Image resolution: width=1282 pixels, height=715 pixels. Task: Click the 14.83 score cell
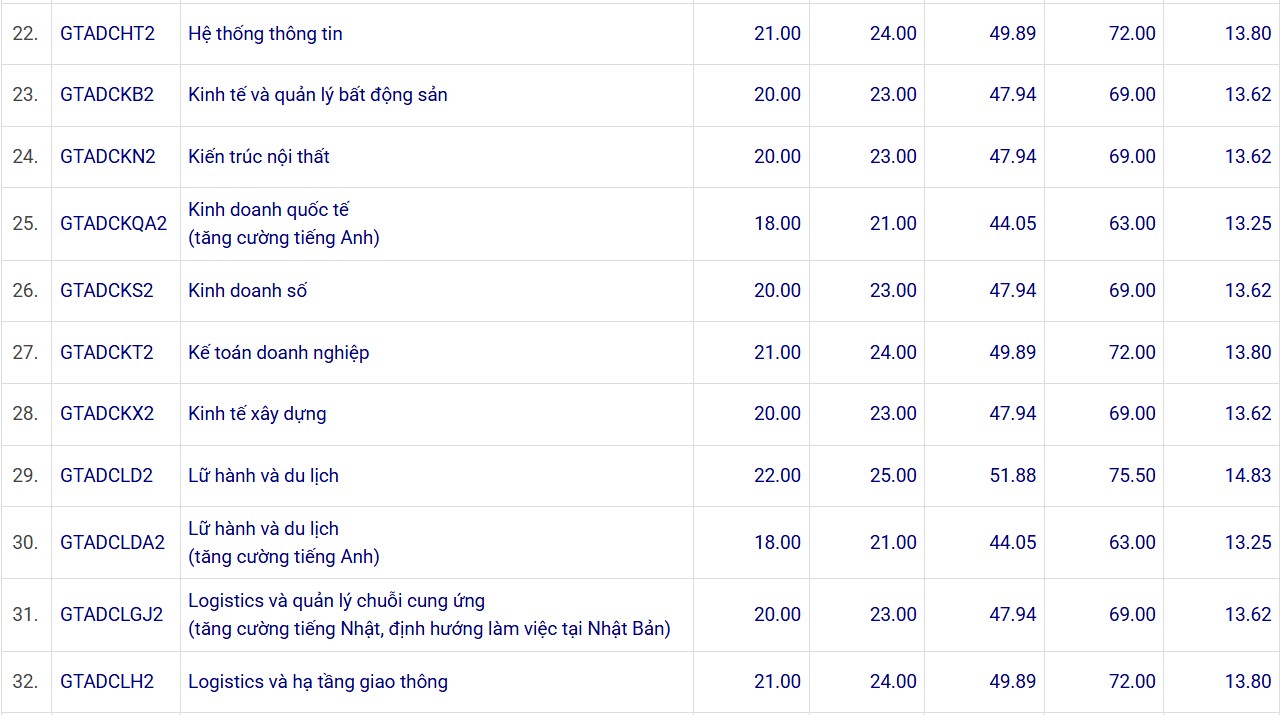[x=1248, y=476]
